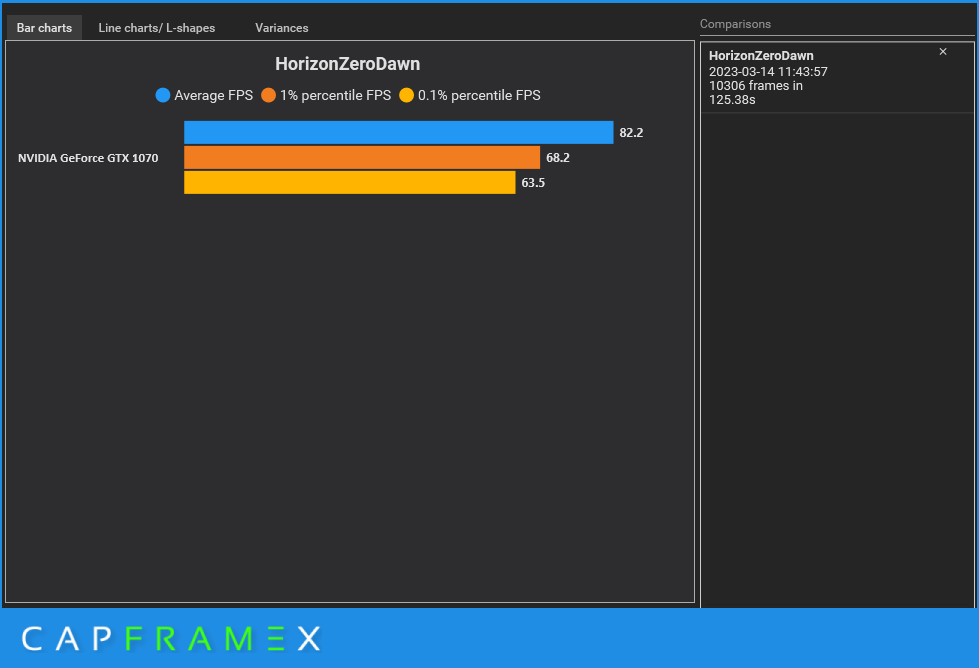The image size is (979, 668).
Task: Click the CapFrameX logo
Action: tap(170, 639)
